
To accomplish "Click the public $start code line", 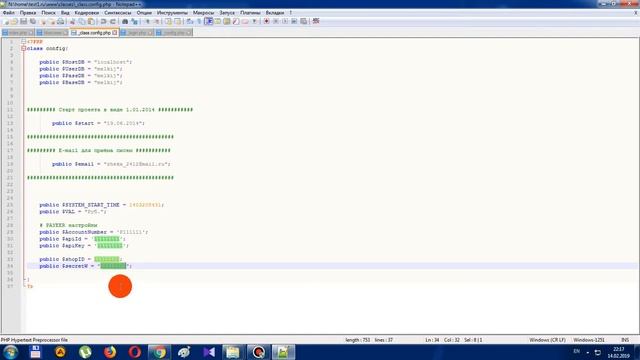I will tap(98, 123).
